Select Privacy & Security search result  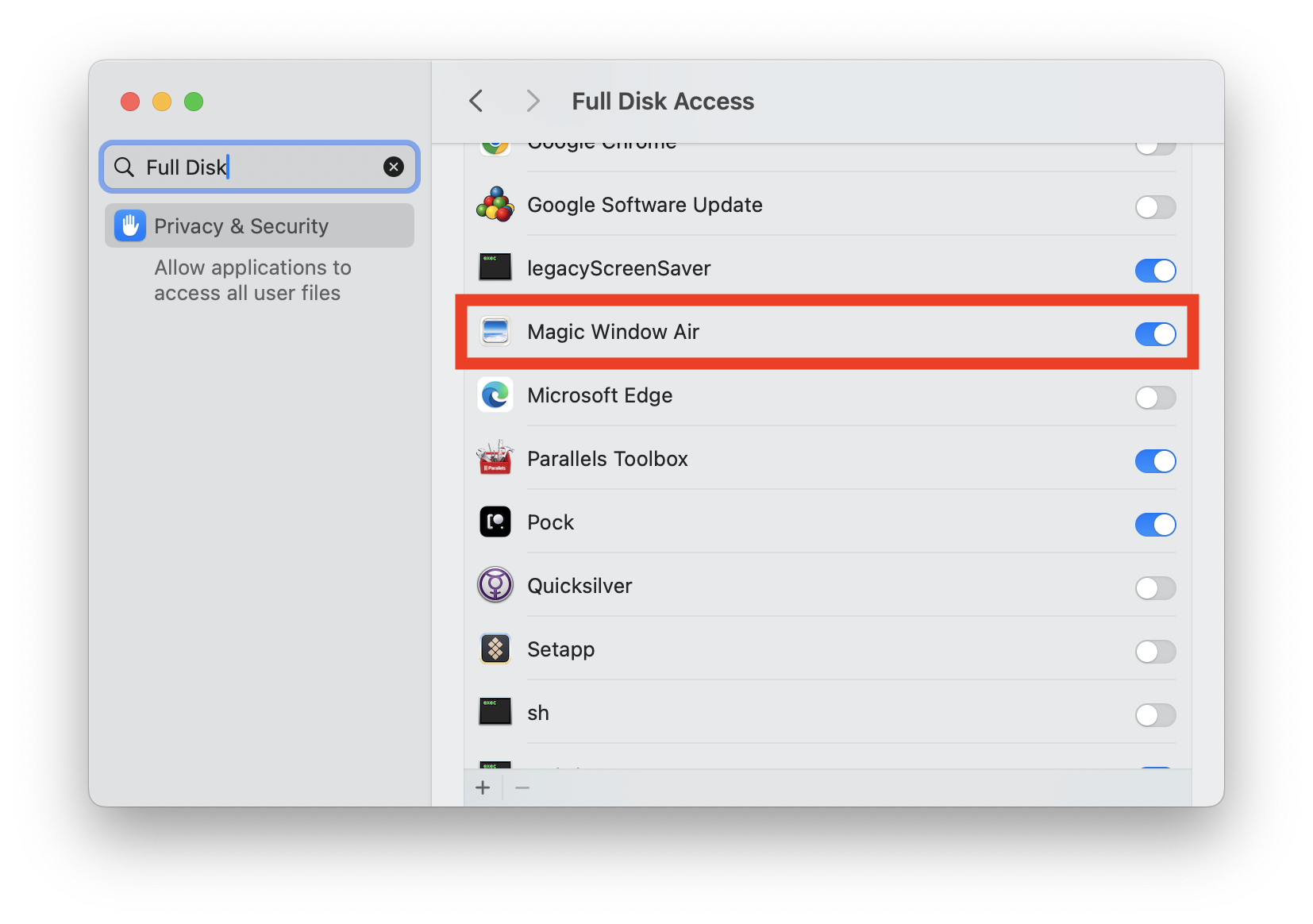point(260,225)
